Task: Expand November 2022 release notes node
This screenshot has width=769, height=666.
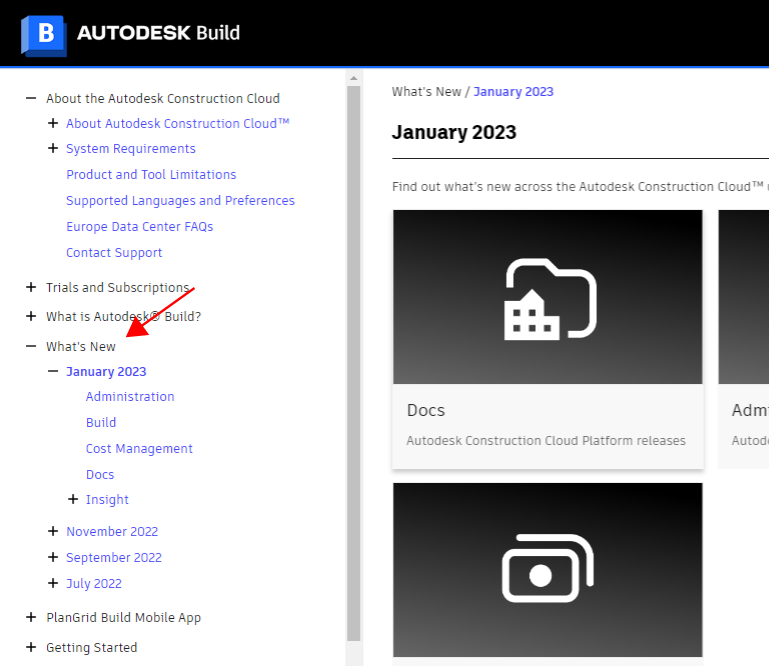Action: [x=53, y=531]
